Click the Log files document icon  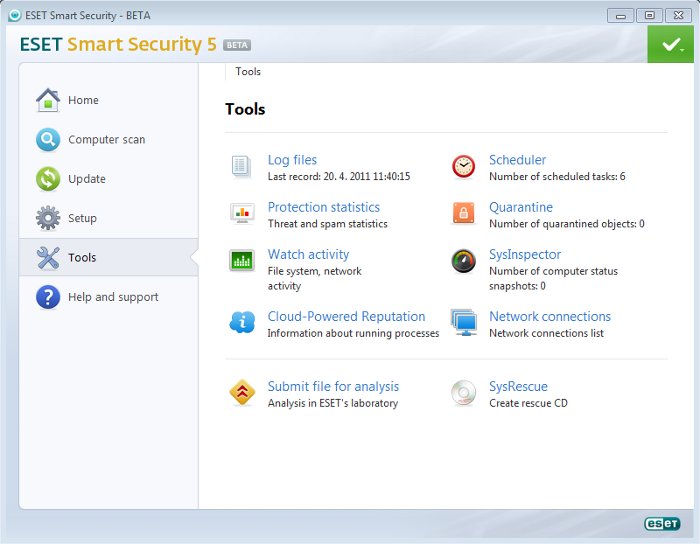(241, 166)
